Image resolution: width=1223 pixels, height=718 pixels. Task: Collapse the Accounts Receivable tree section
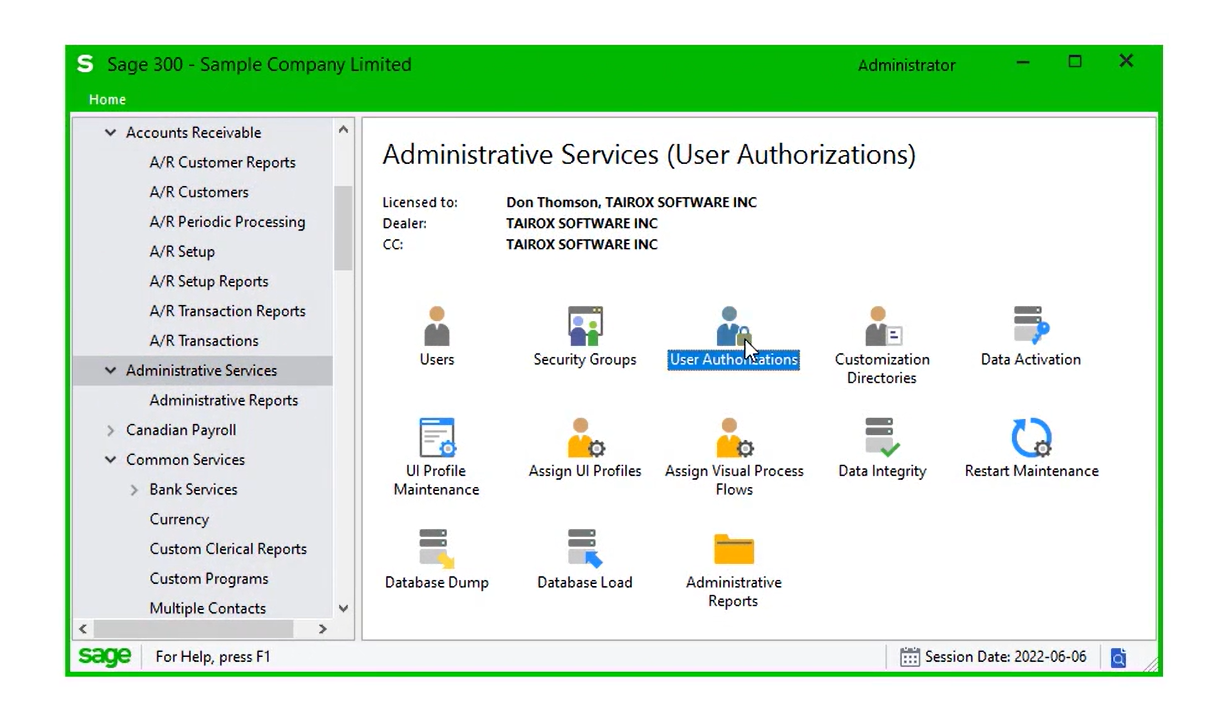click(x=110, y=132)
